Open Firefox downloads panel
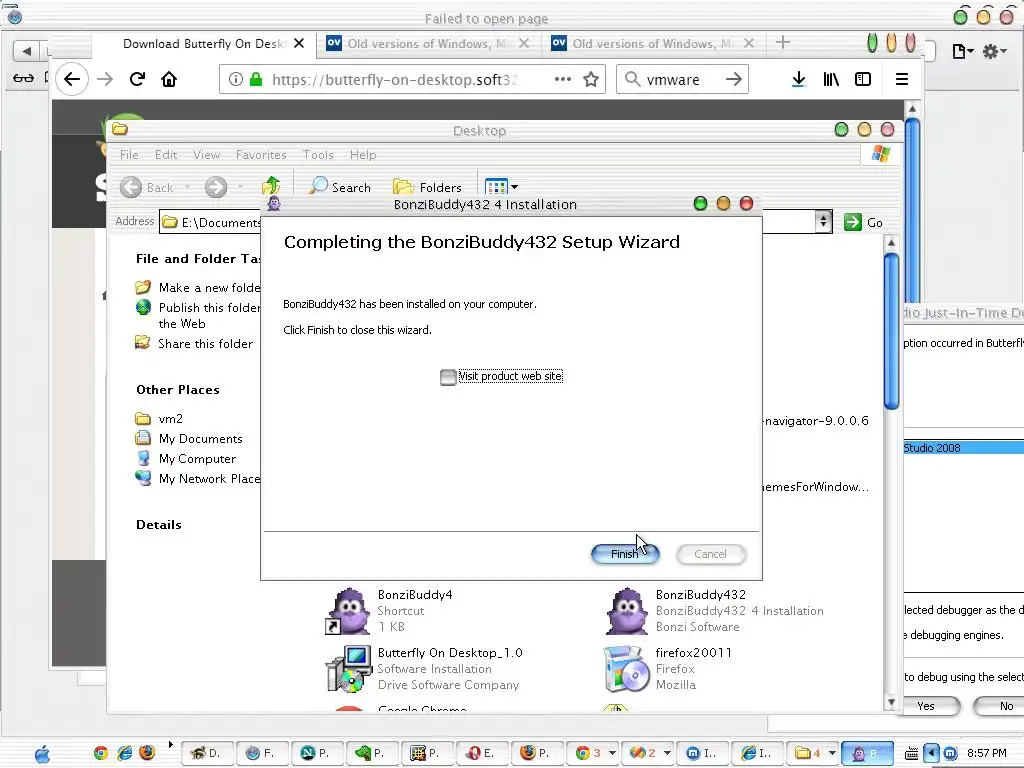This screenshot has height=768, width=1024. (x=798, y=79)
